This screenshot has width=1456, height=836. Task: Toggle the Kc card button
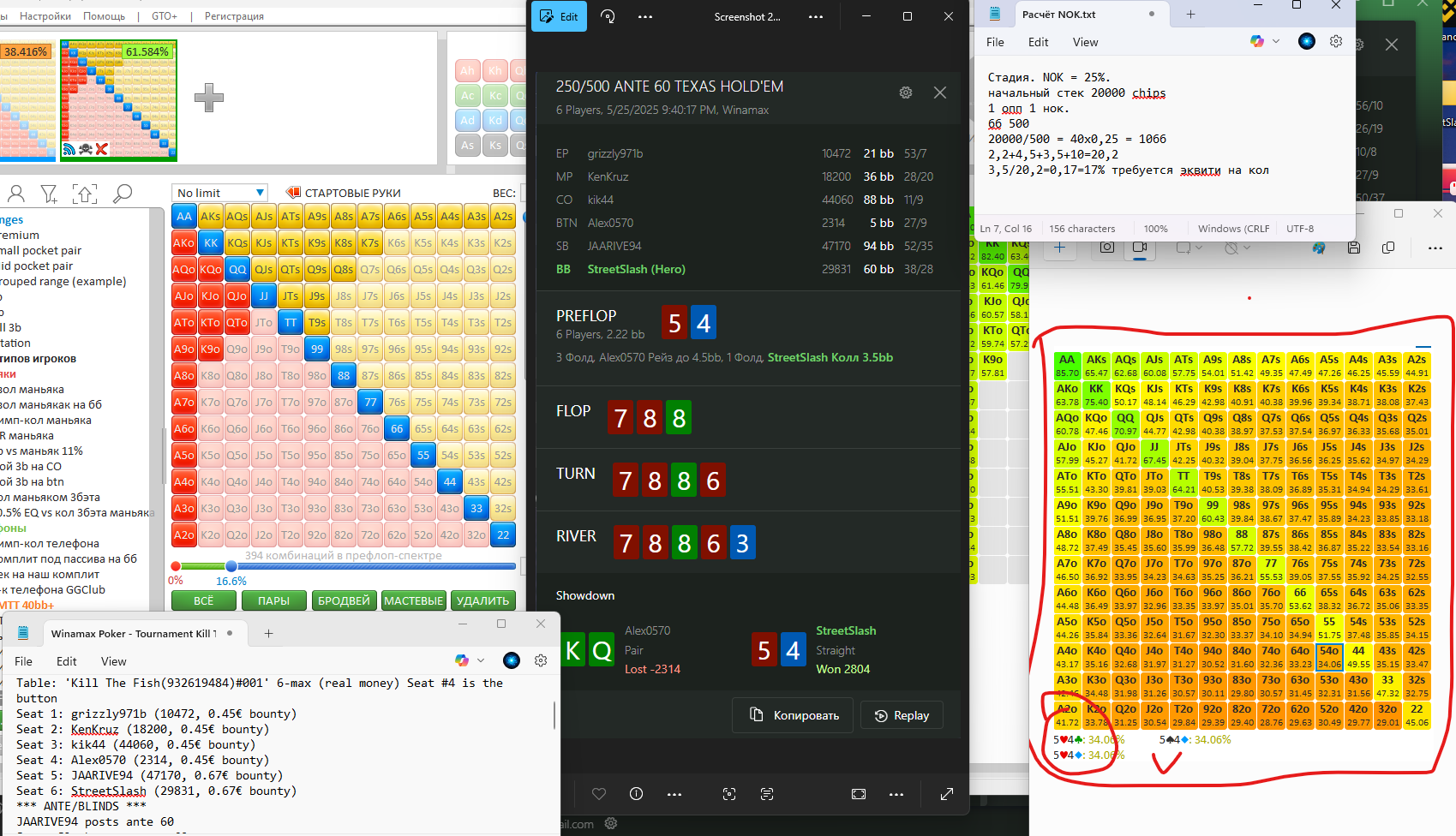coord(495,95)
